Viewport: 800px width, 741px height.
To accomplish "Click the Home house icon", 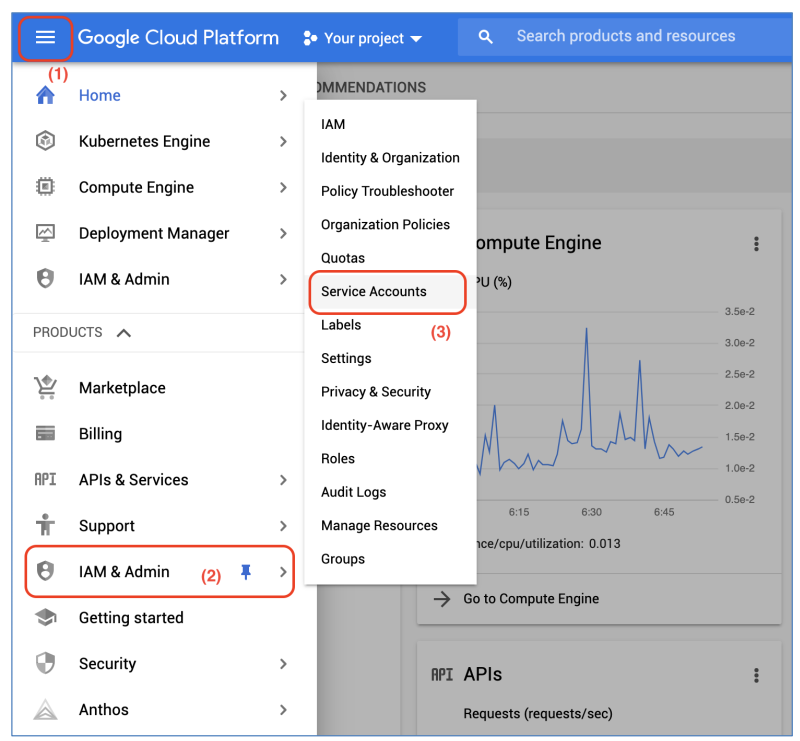I will [45, 95].
